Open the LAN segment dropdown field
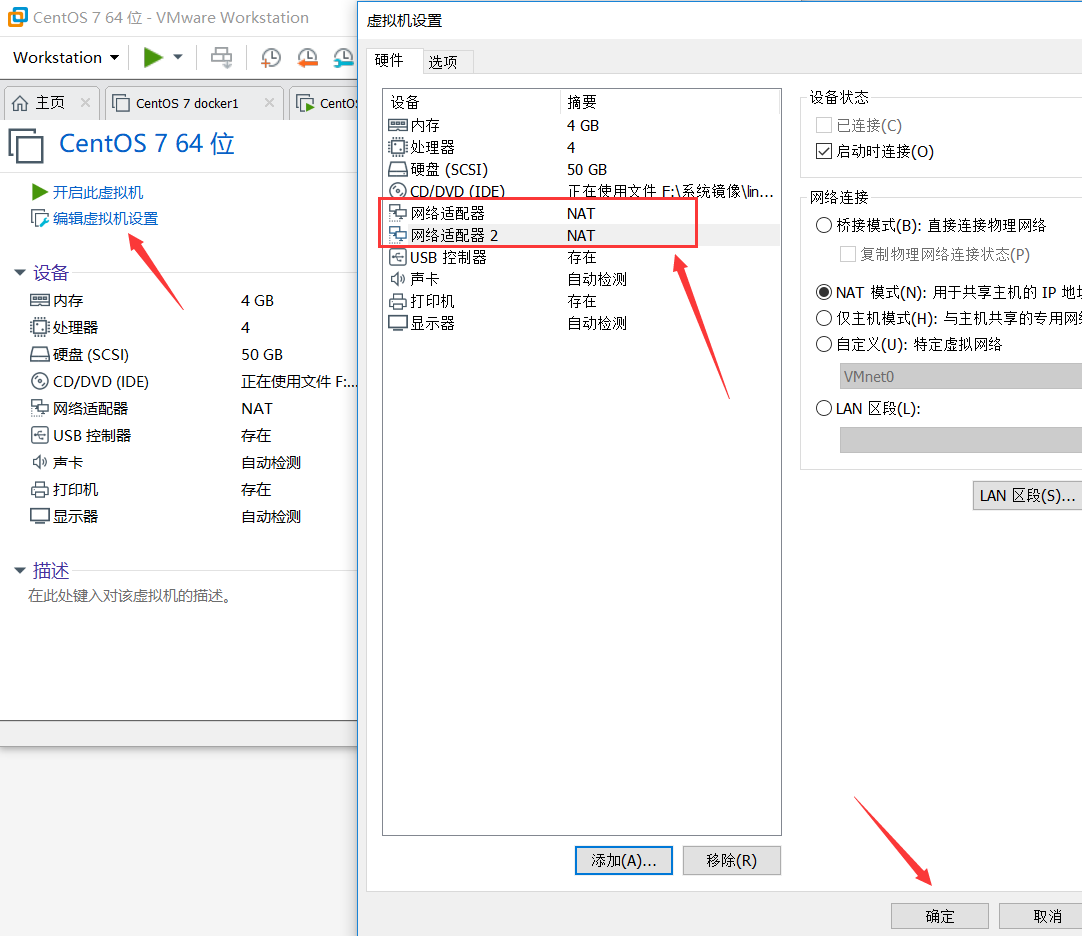 pos(961,440)
